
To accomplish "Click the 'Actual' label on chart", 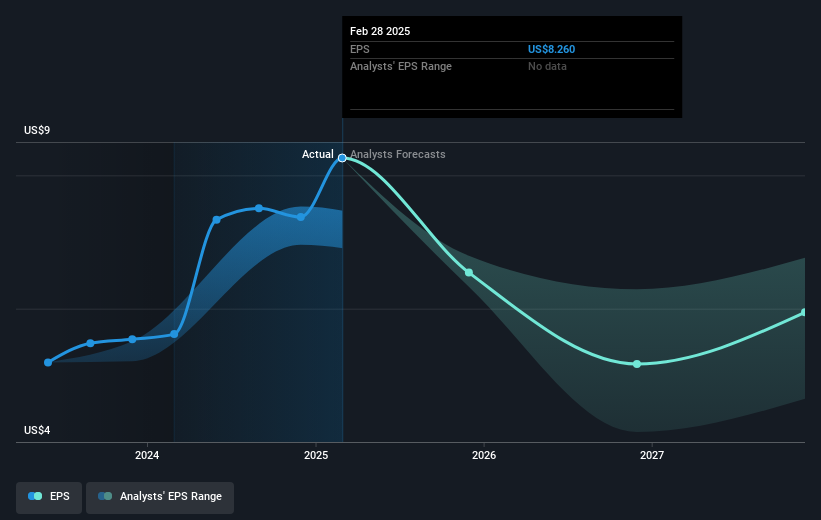I will tap(317, 154).
